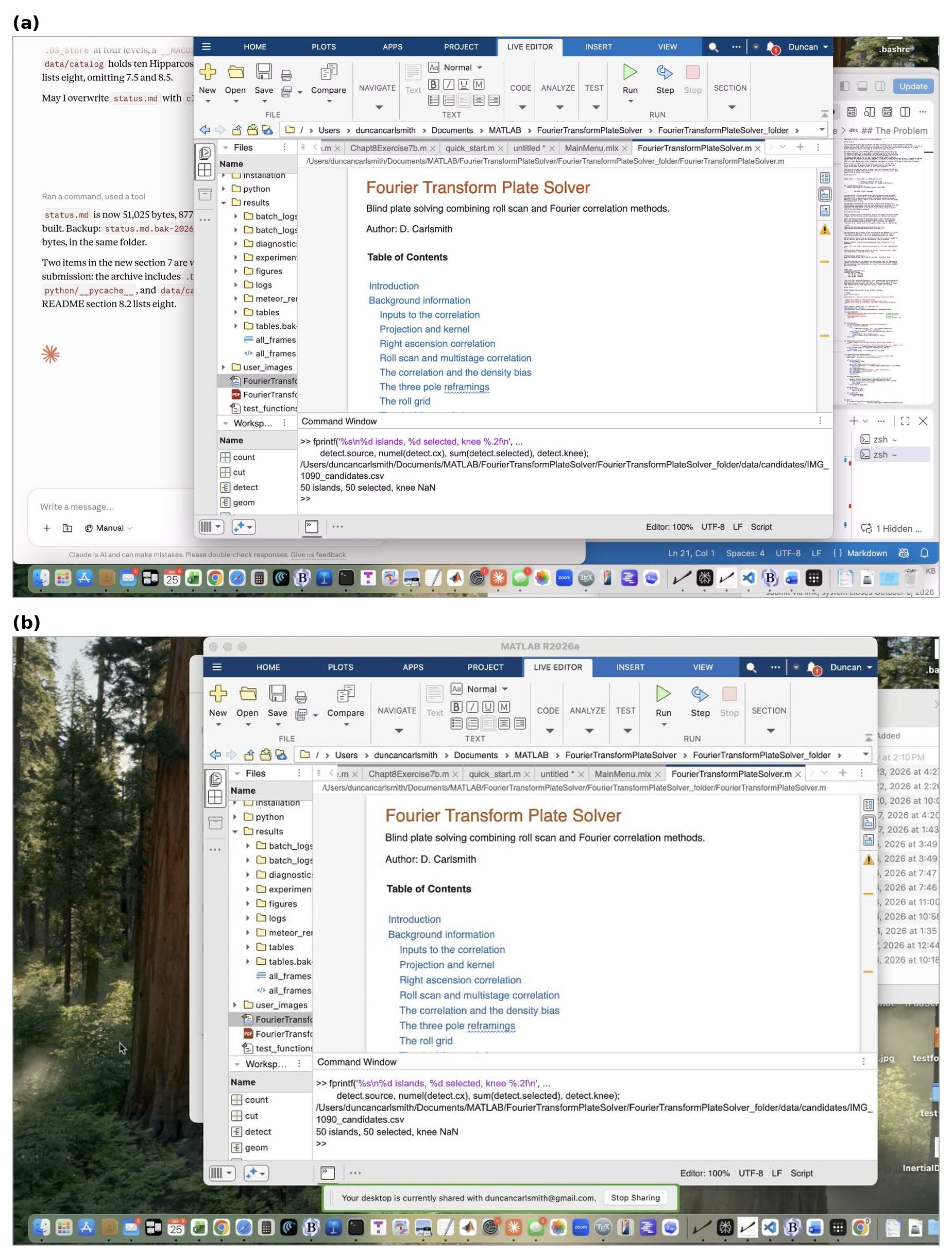952x1258 pixels.
Task: In panel (a), click the New plus icon
Action: tap(208, 72)
